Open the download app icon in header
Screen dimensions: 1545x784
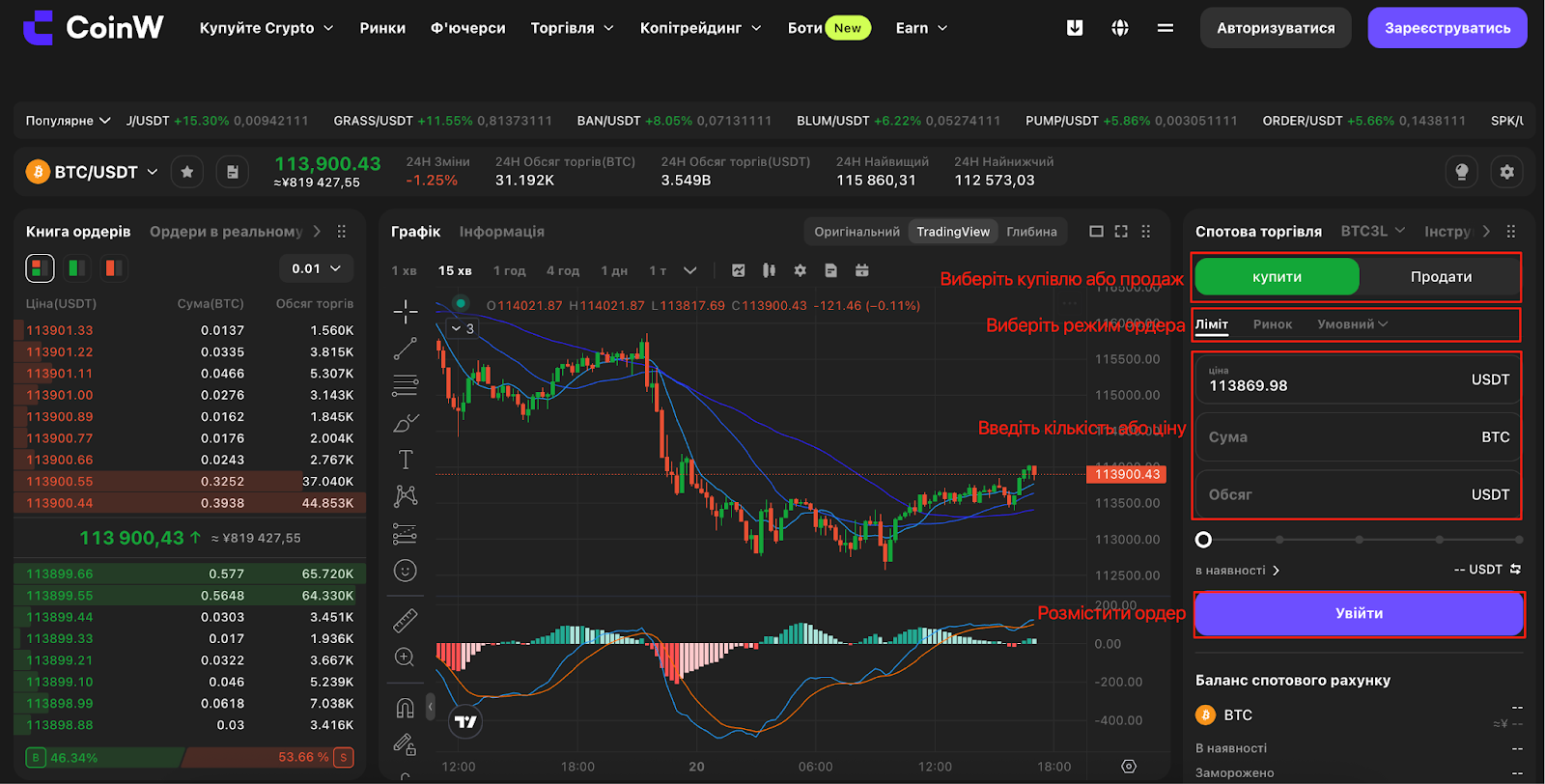tap(1074, 28)
